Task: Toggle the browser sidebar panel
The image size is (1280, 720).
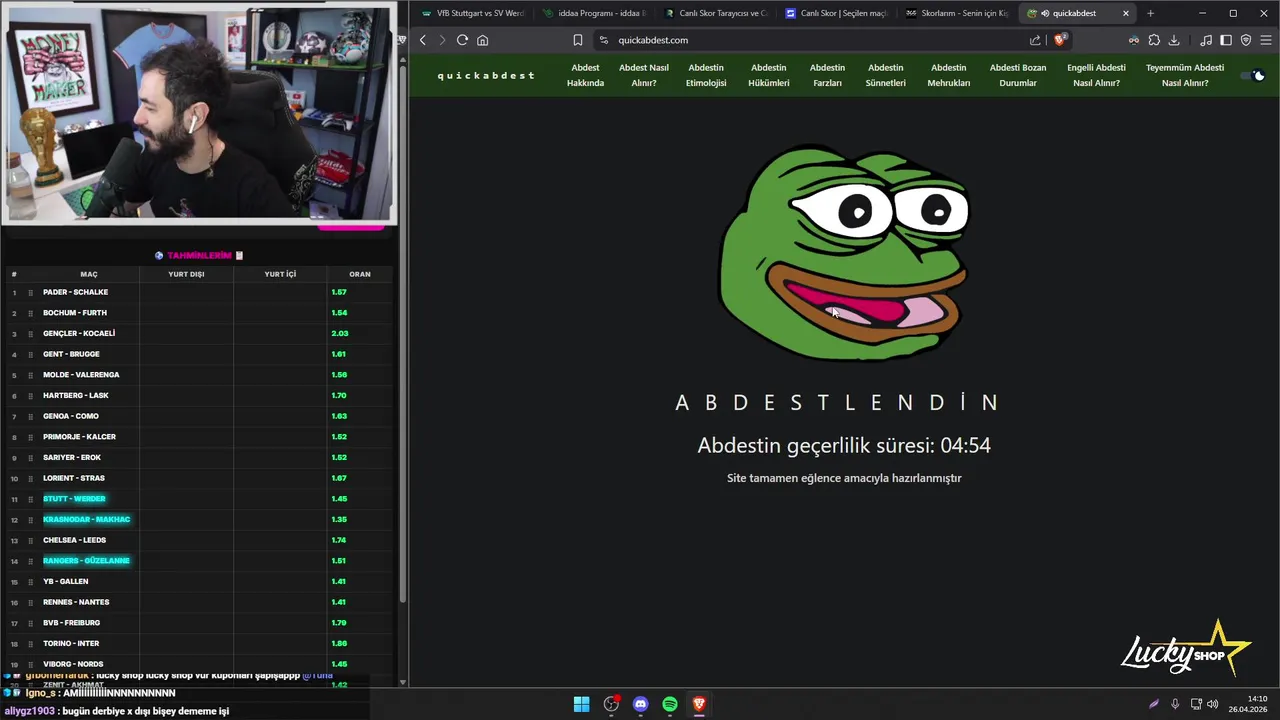Action: pyautogui.click(x=1226, y=40)
